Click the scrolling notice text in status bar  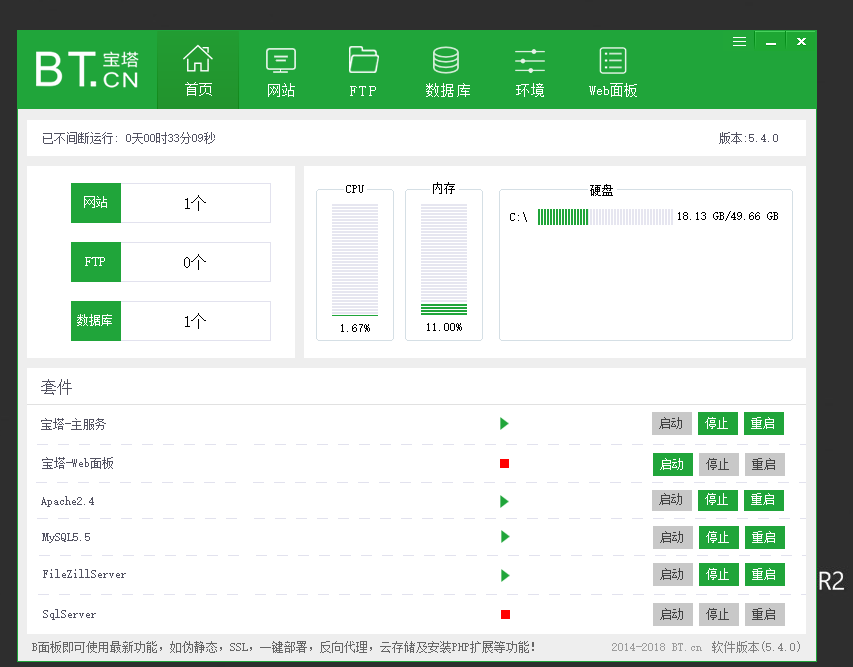(x=283, y=647)
